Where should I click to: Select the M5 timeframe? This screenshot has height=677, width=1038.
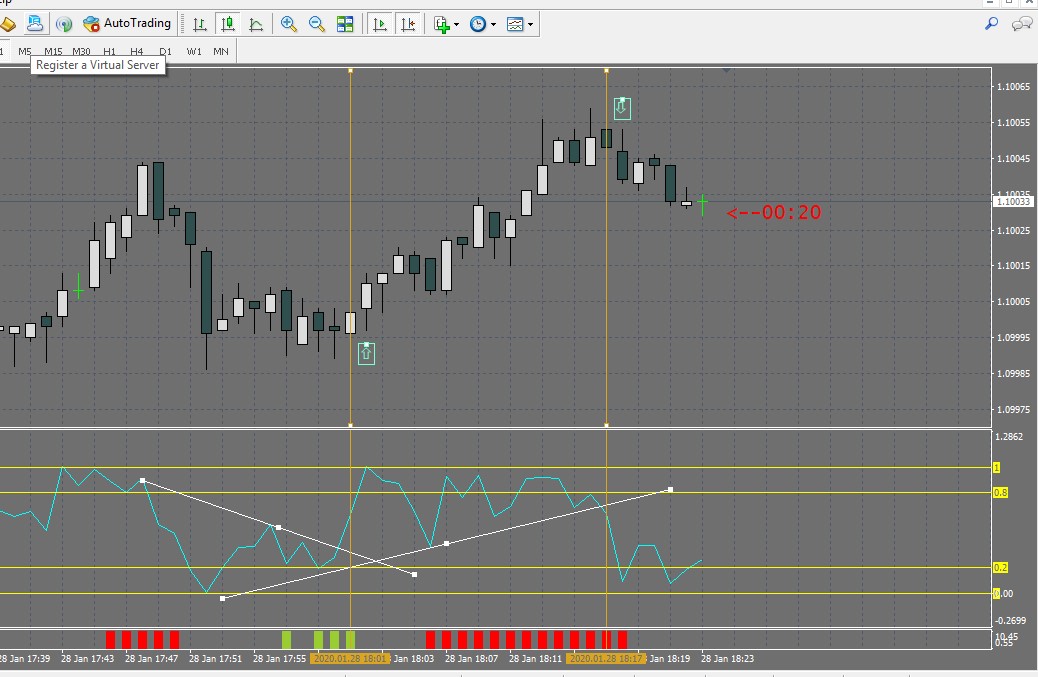[x=24, y=51]
